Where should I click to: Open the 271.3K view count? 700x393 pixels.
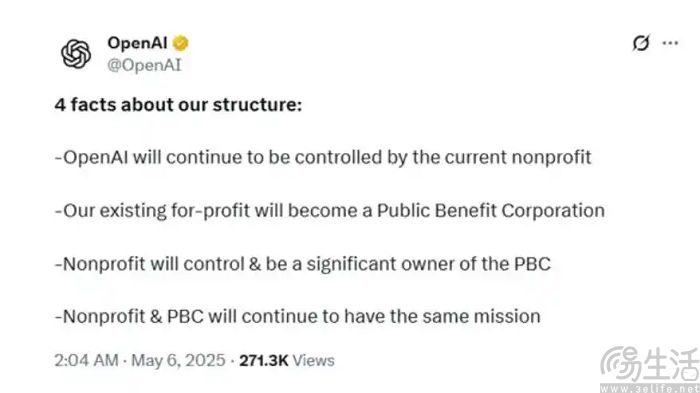pyautogui.click(x=264, y=360)
